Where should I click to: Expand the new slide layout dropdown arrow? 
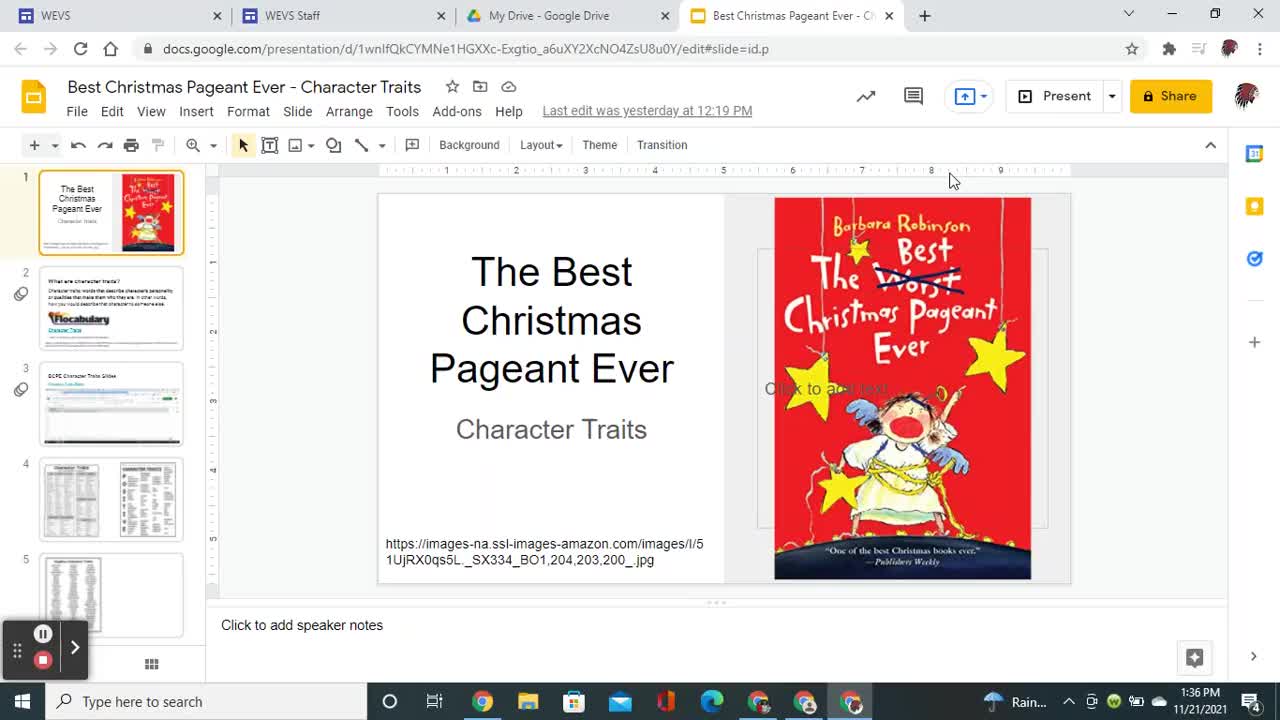click(x=55, y=146)
